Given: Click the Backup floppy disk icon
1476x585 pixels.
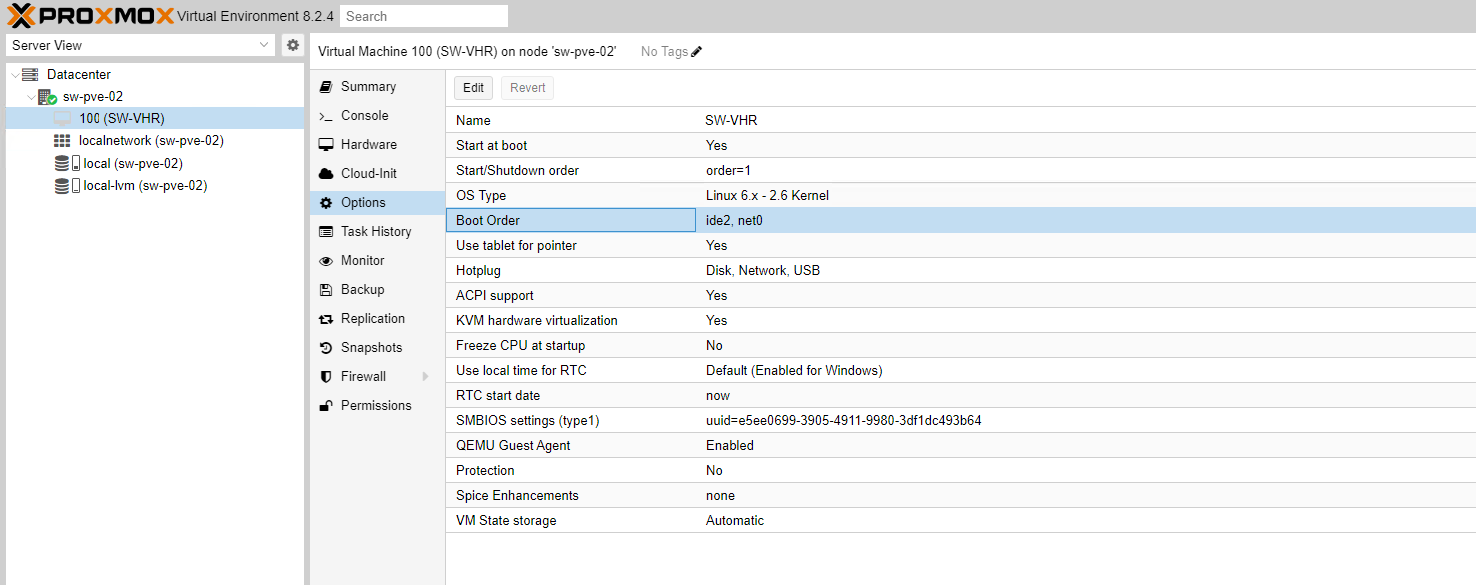Looking at the screenshot, I should (326, 290).
